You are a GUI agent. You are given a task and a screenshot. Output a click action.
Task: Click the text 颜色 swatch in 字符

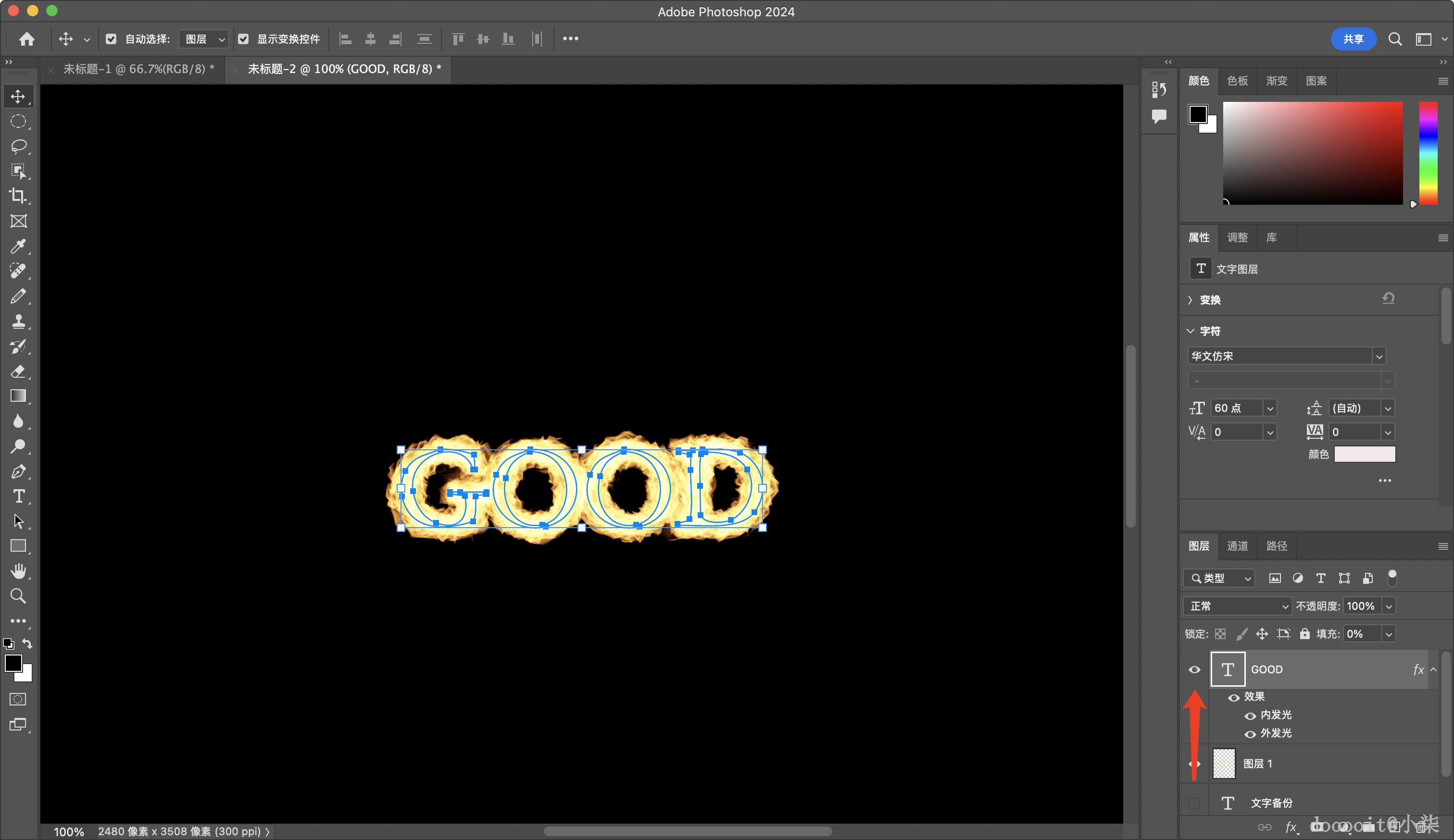[x=1364, y=454]
